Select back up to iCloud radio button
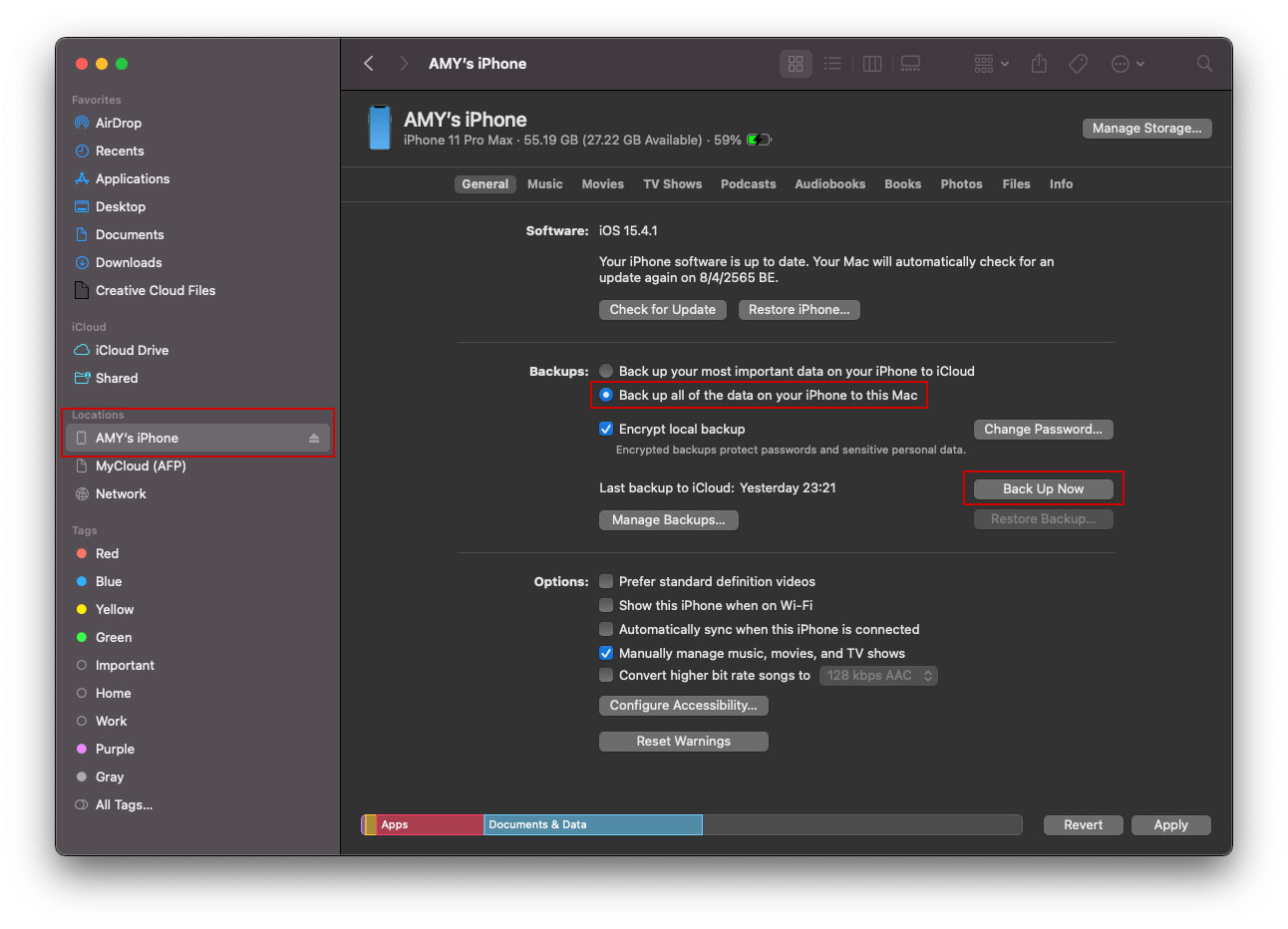The width and height of the screenshot is (1288, 929). coord(606,371)
